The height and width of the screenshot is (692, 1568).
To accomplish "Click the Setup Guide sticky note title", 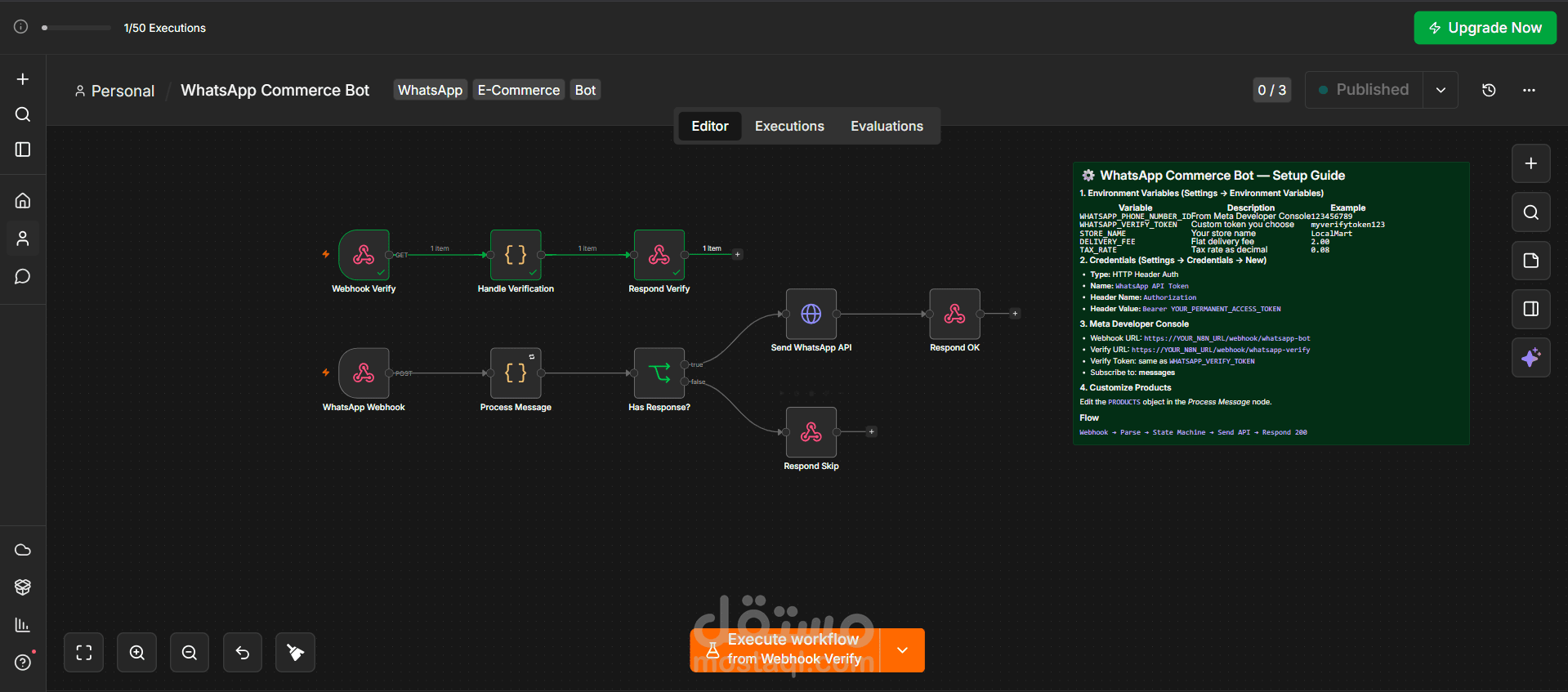I will pos(1222,176).
